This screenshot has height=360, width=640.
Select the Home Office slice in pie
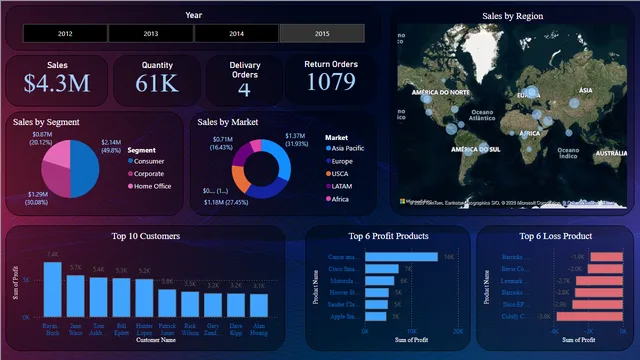(59, 153)
